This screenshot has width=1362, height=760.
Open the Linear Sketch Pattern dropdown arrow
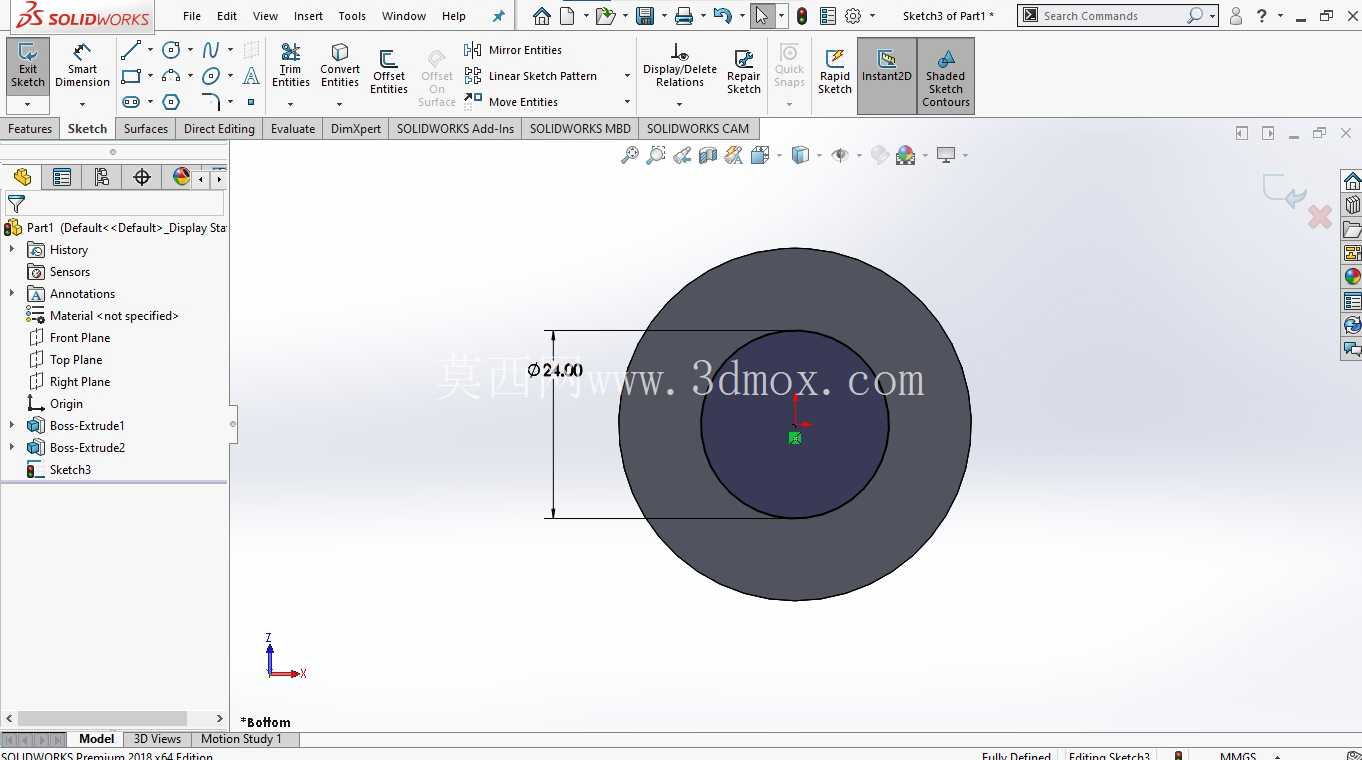pos(627,76)
